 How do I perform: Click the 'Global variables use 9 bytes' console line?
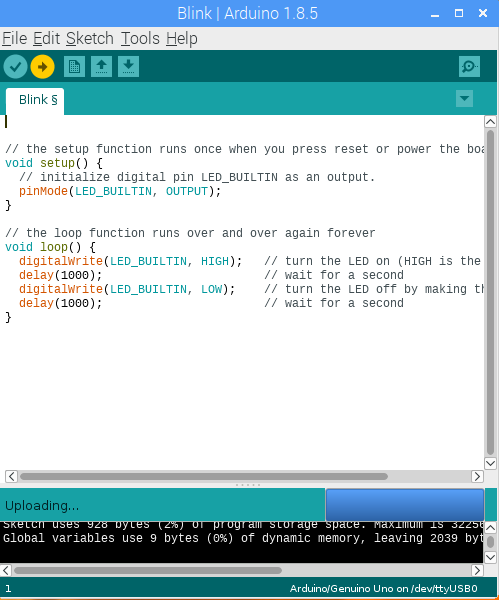click(243, 538)
